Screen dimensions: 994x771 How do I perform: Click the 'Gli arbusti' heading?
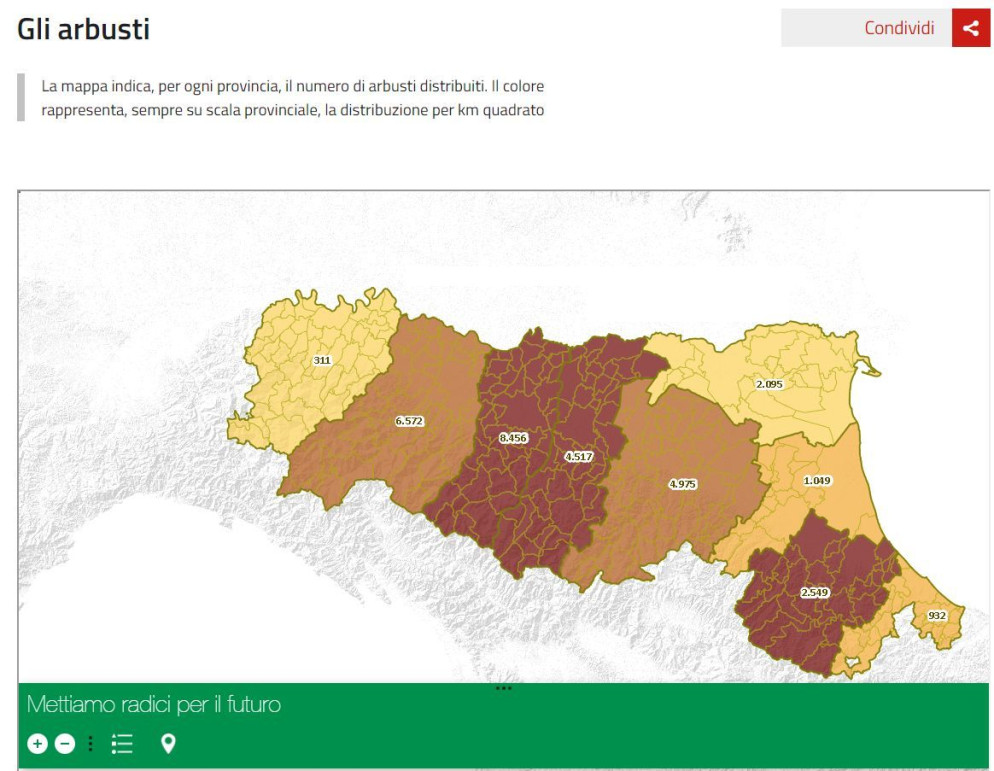(x=84, y=29)
